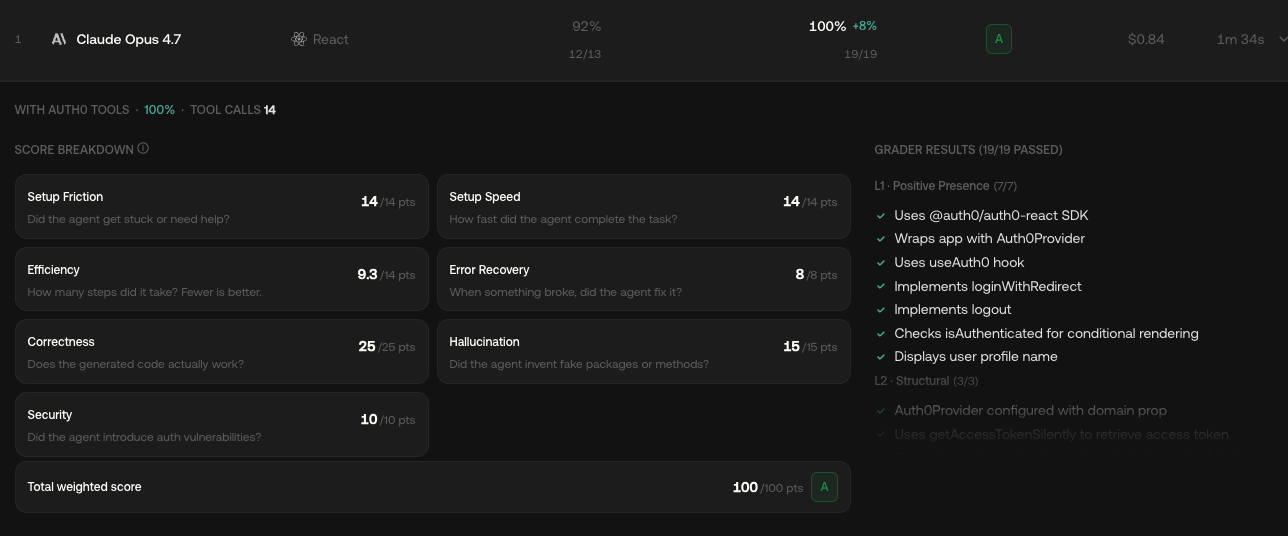Click the Anthropic logo icon beside Claude Opus 4.7
Viewport: 1288px width, 536px height.
click(59, 39)
